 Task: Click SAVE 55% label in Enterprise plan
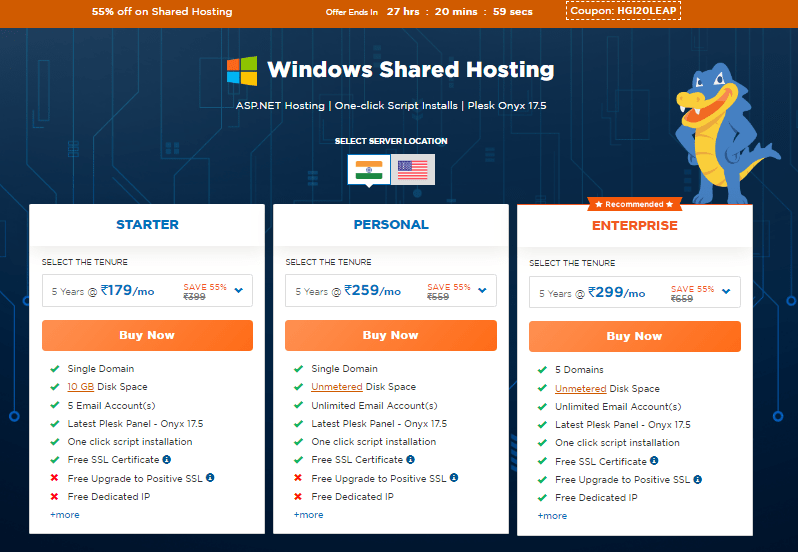coord(693,289)
